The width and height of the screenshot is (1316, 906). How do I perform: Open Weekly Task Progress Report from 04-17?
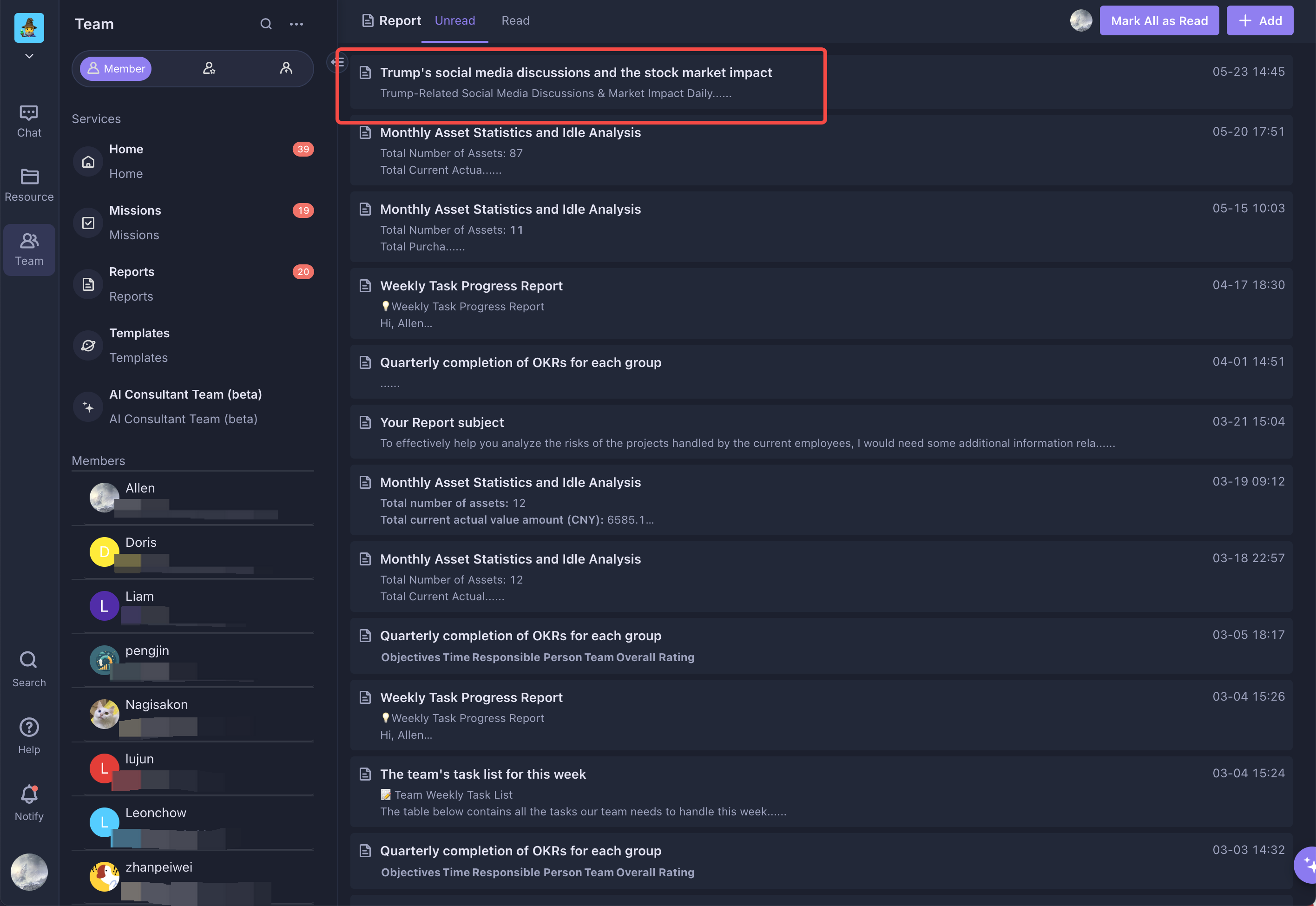(821, 304)
